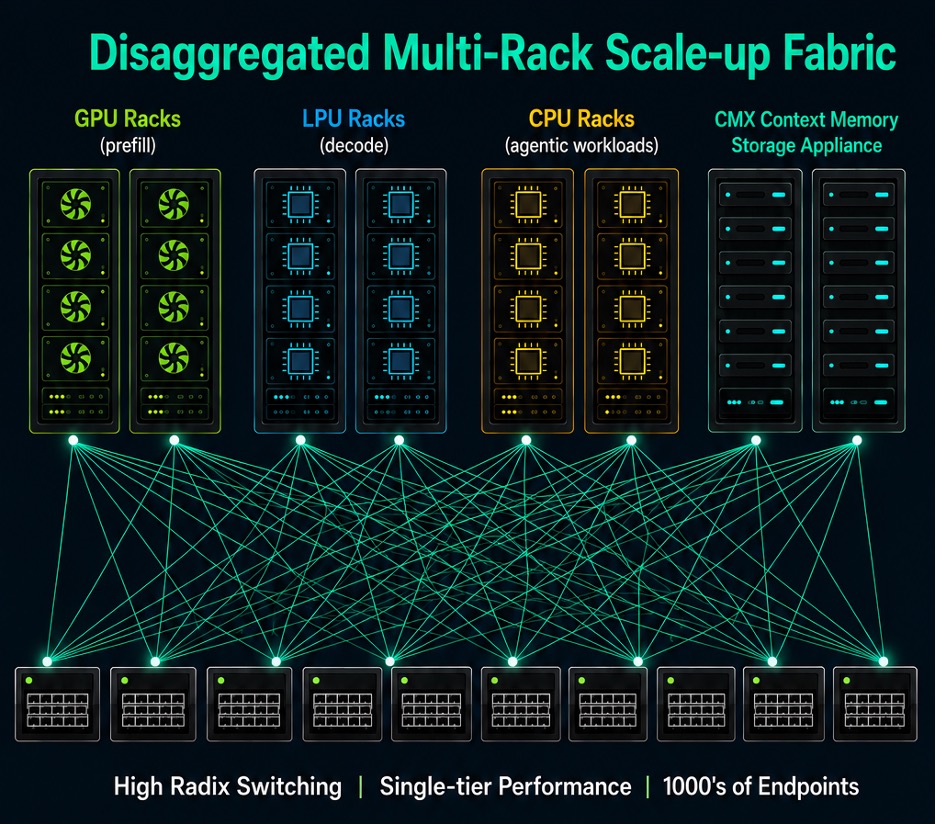Select the second blue chip in the first LPU rack

tap(300, 257)
